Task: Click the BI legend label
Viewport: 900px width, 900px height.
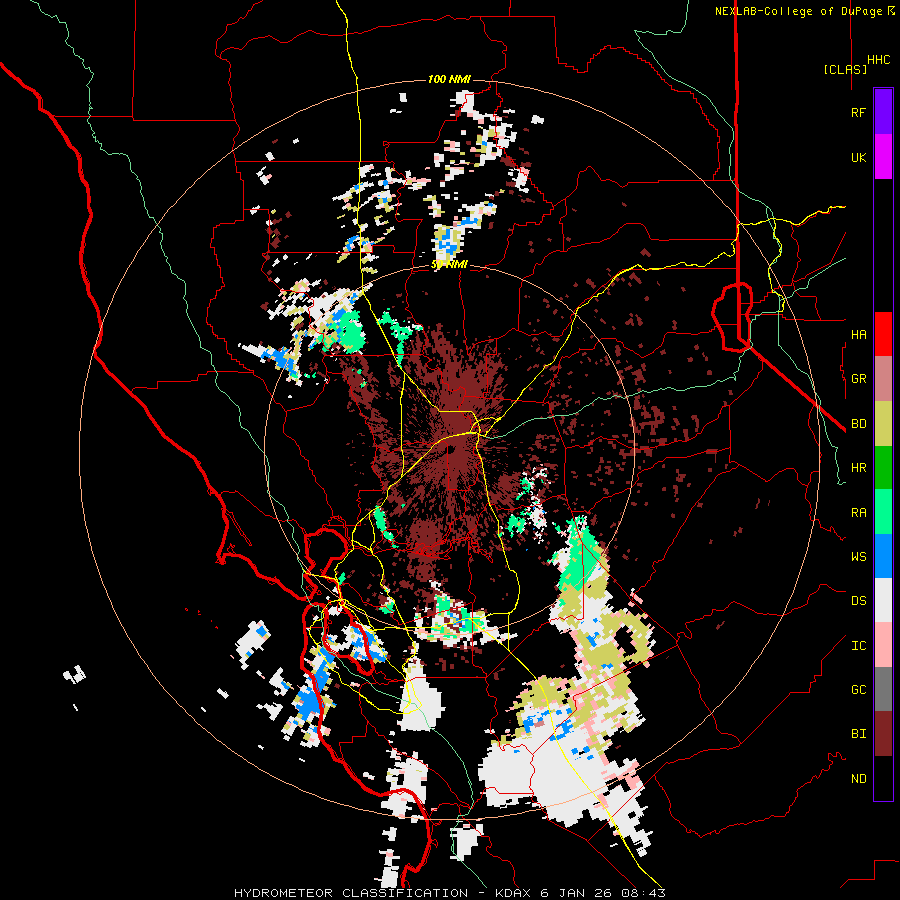Action: [859, 734]
